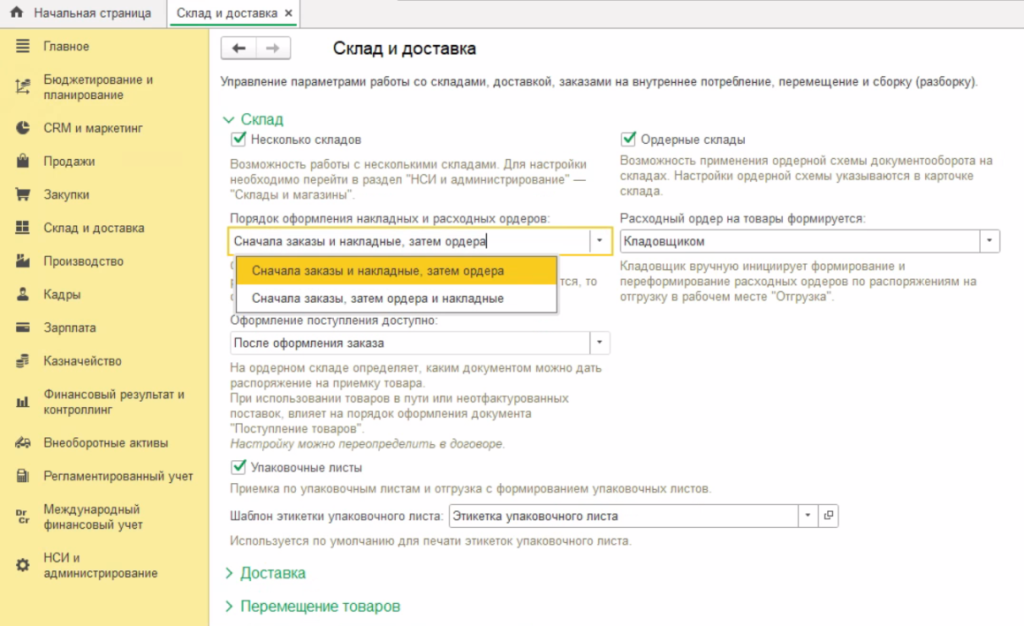Toggle the Ордерные склады checkbox
Screen dimensions: 1024x626
(x=628, y=140)
